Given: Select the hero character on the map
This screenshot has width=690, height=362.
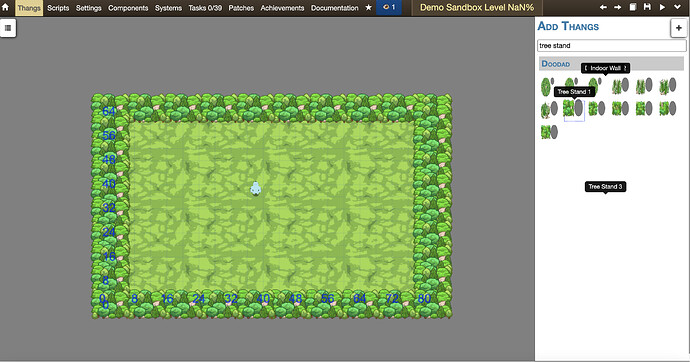Looking at the screenshot, I should pos(256,188).
